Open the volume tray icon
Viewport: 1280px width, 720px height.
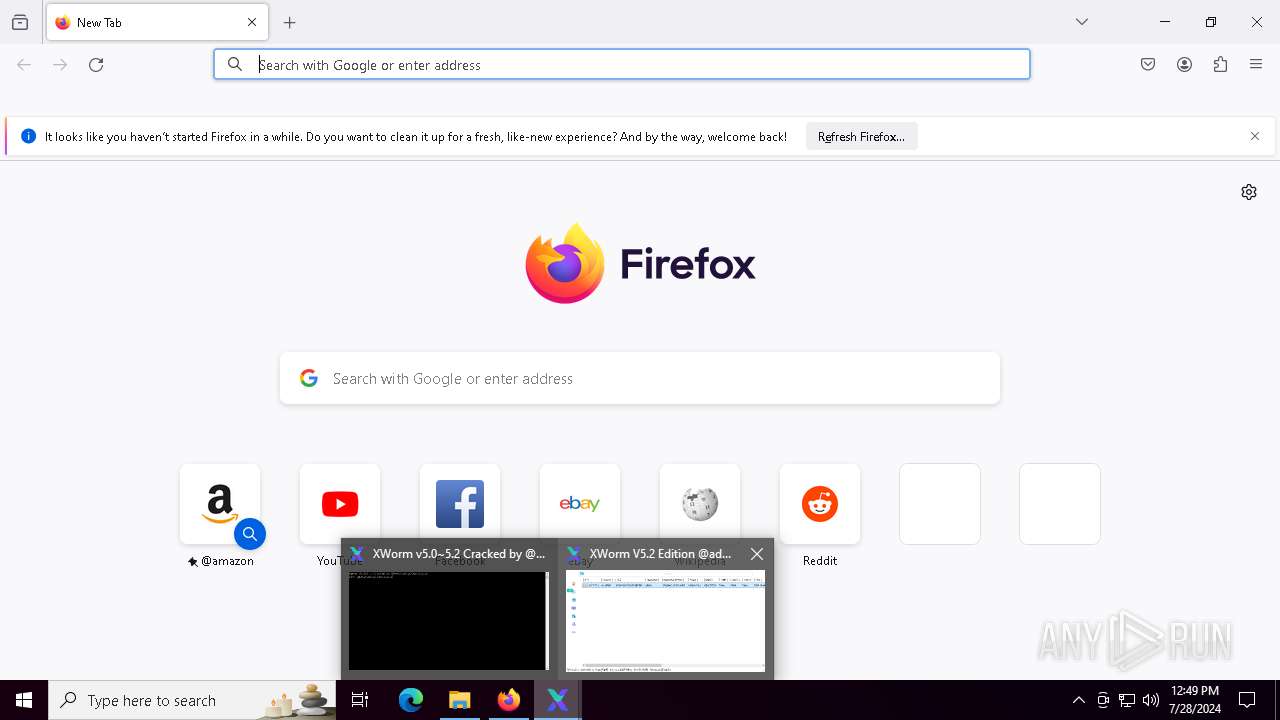click(x=1151, y=700)
